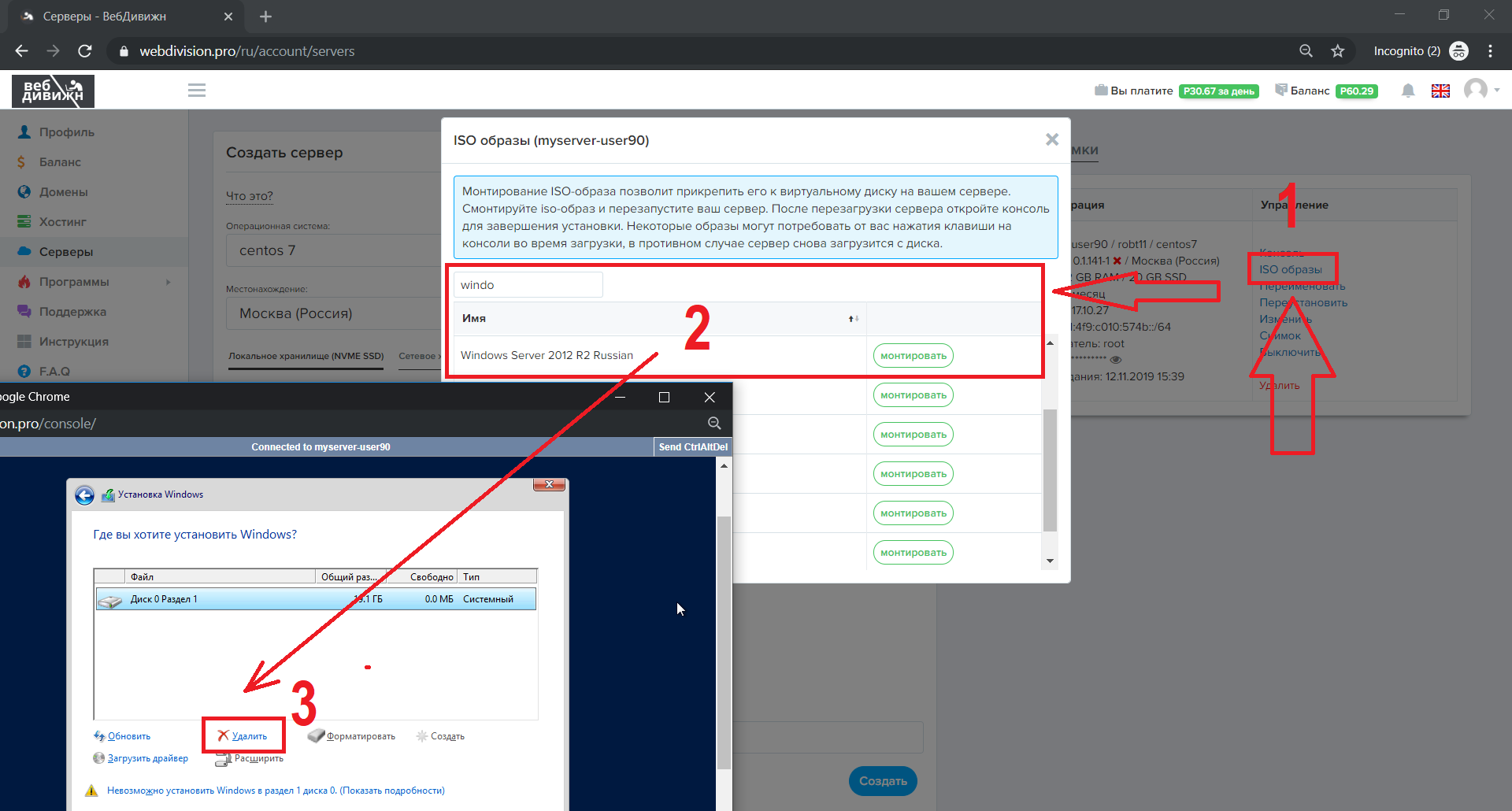This screenshot has height=811, width=1512.
Task: Open the Серверы sidebar section
Action: pos(66,252)
